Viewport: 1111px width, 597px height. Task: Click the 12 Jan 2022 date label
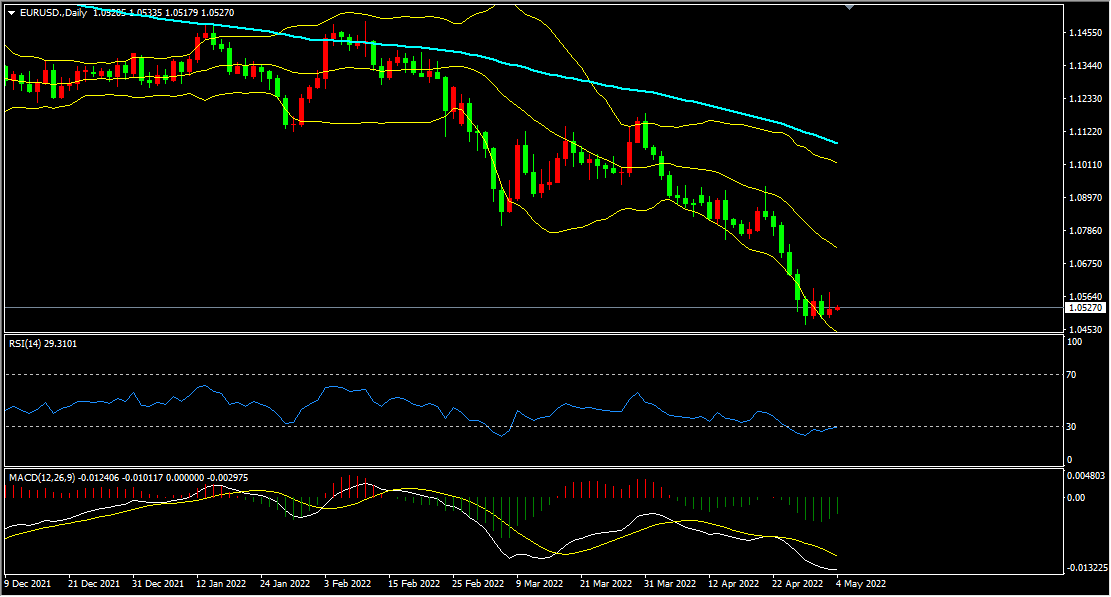coord(221,584)
